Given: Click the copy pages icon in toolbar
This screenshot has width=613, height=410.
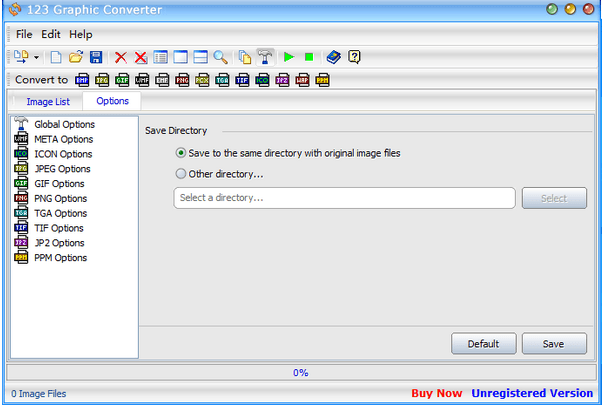Looking at the screenshot, I should 245,57.
